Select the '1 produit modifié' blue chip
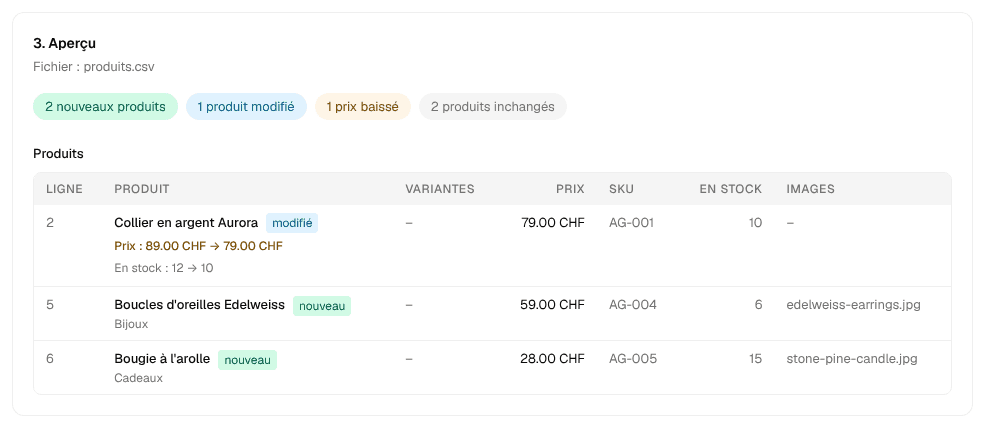The height and width of the screenshot is (427, 985). [246, 107]
